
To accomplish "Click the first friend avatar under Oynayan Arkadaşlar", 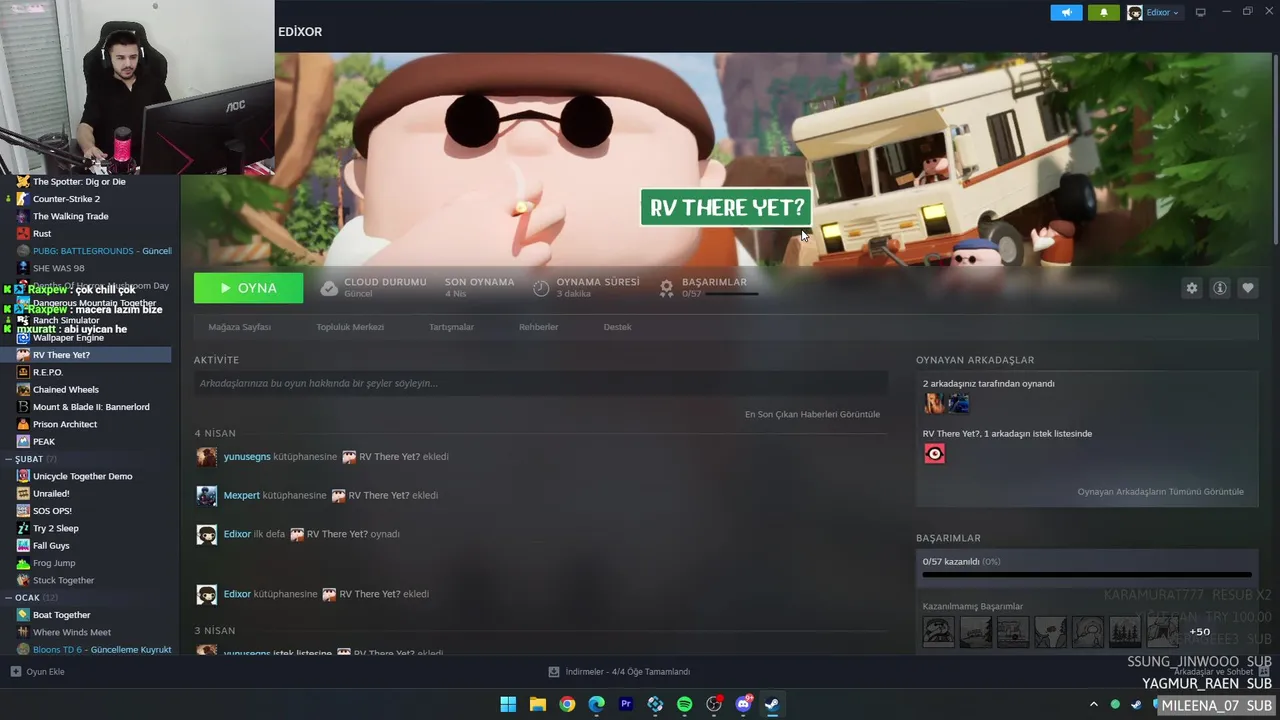I will click(x=934, y=403).
